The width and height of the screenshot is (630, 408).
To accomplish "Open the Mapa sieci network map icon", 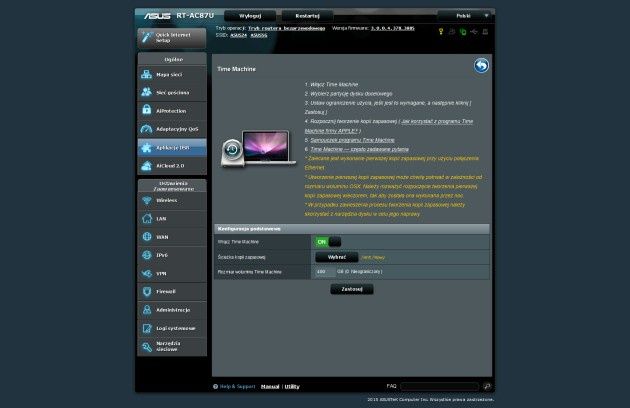I will [x=147, y=74].
